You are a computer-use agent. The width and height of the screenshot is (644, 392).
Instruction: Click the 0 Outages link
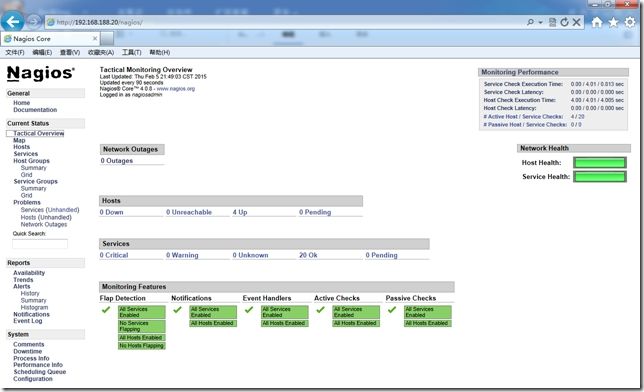(x=117, y=161)
